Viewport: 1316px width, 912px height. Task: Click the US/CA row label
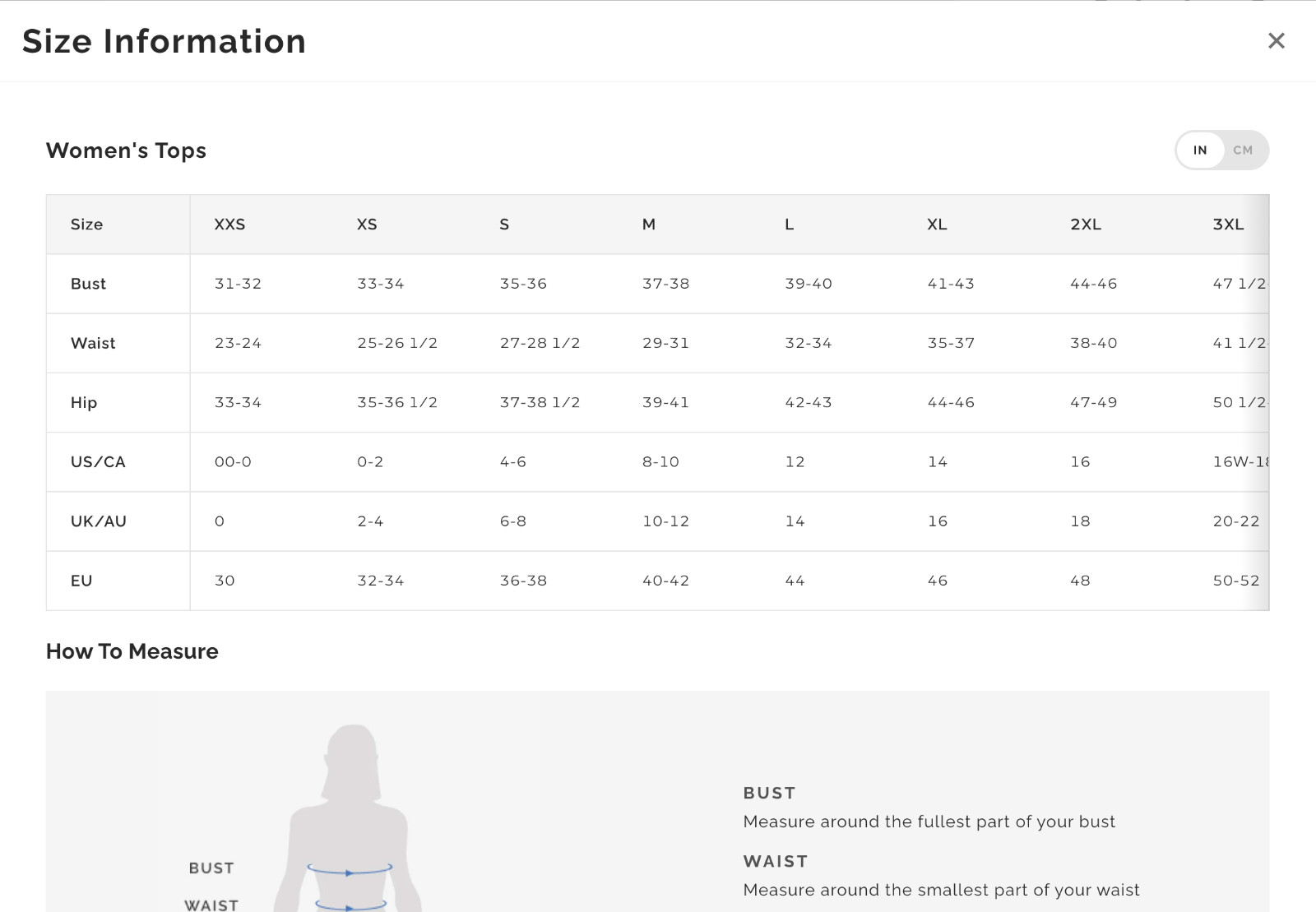pos(98,462)
